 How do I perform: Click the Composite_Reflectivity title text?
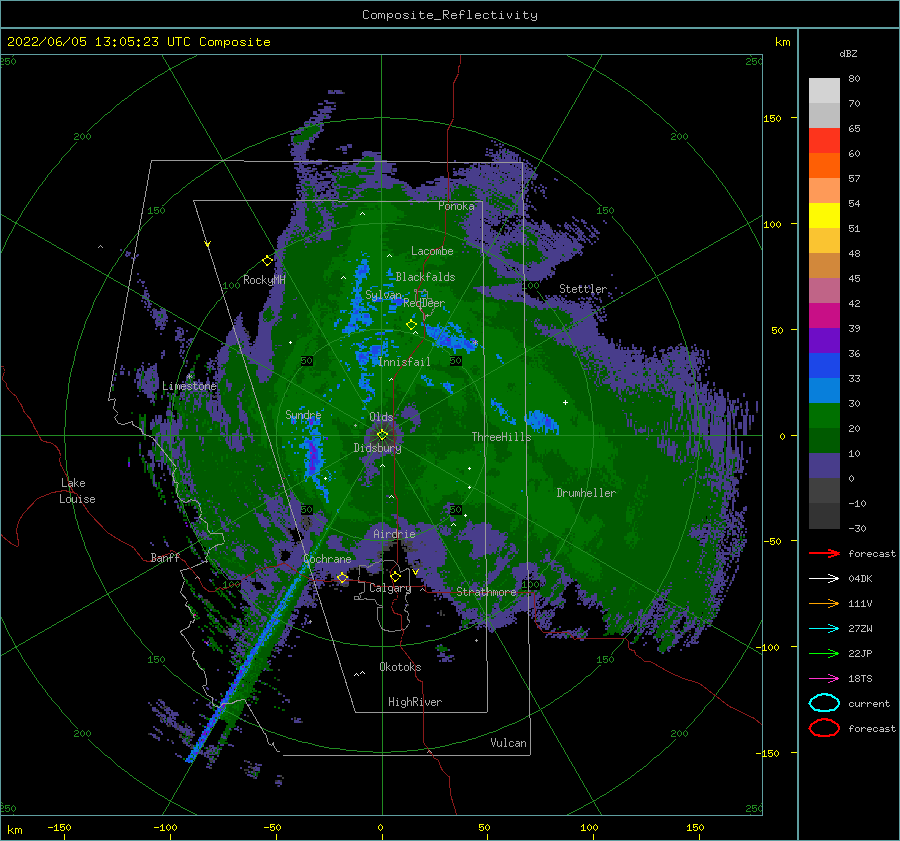coord(450,15)
